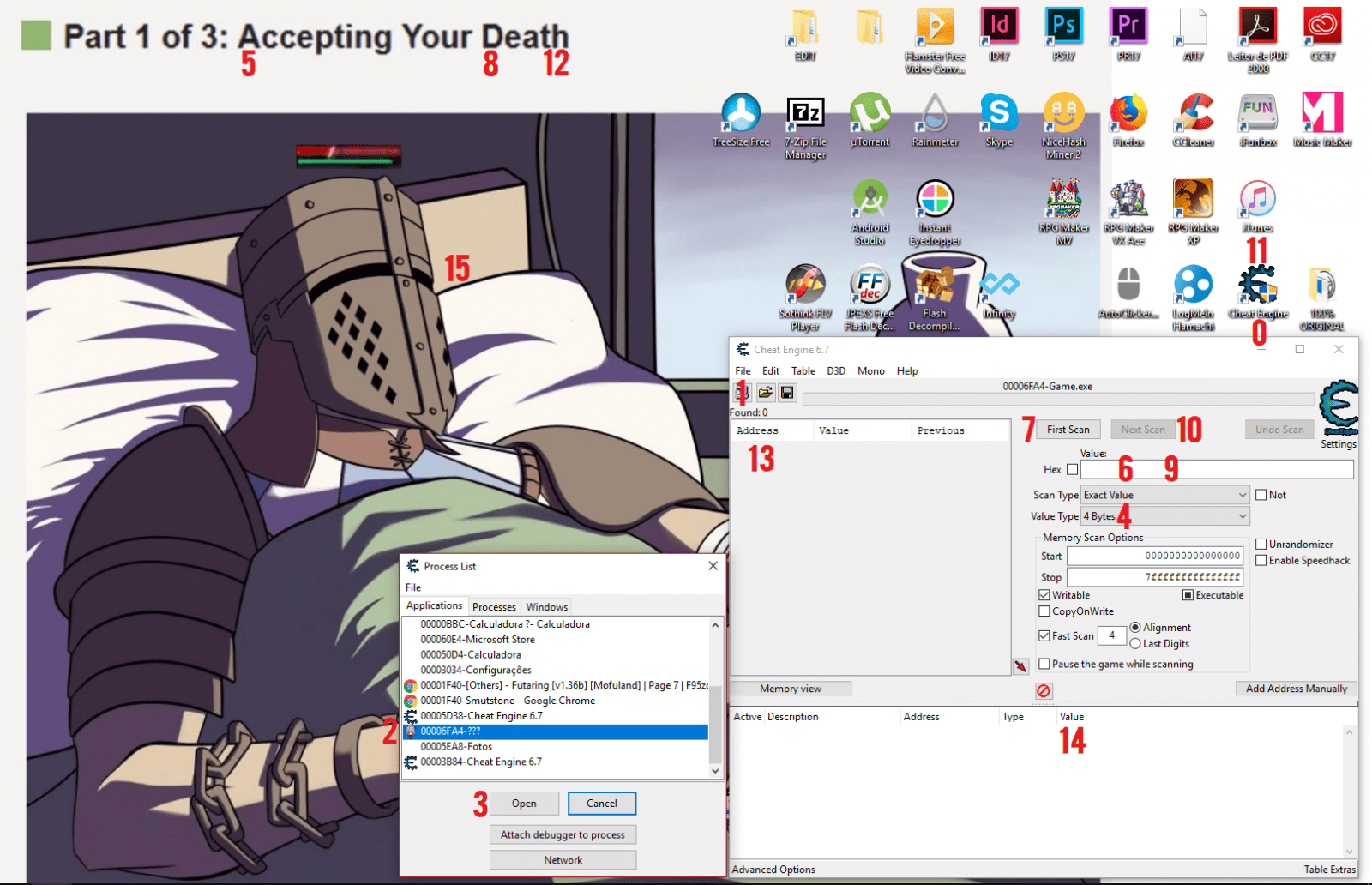The height and width of the screenshot is (885, 1372).
Task: Select the Last Digits radio button
Action: [x=1135, y=643]
